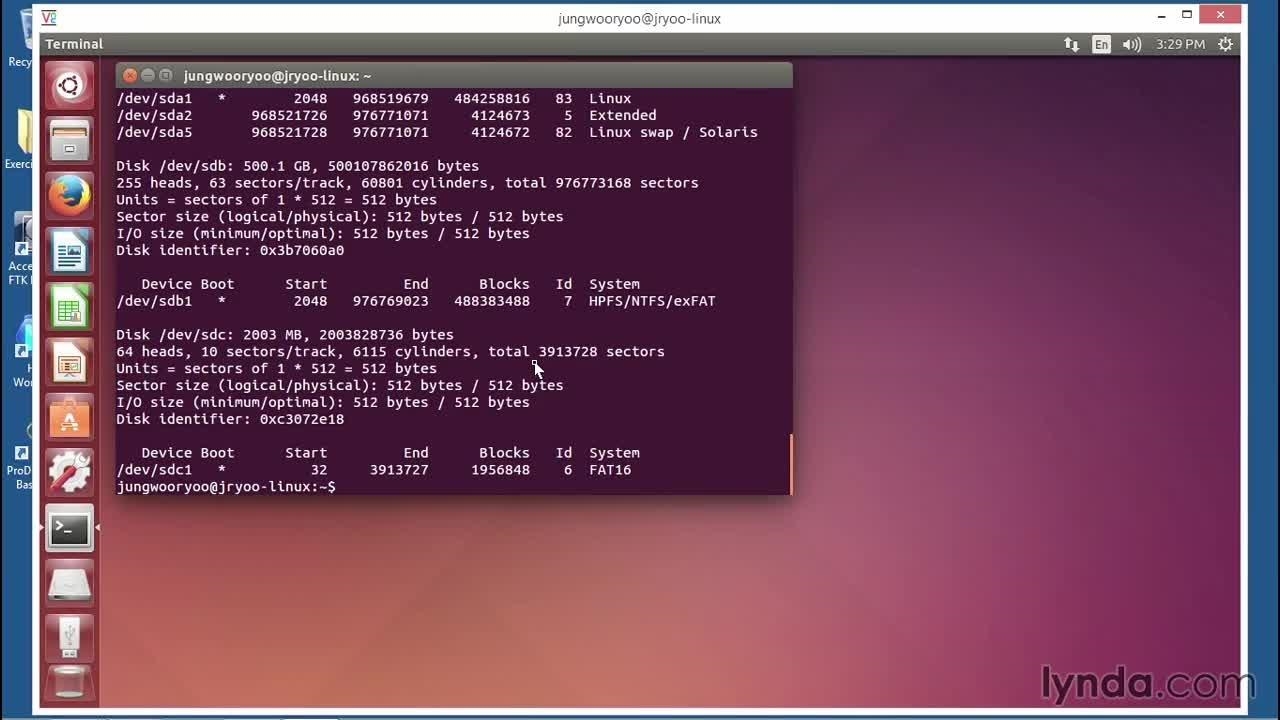Open the USB drive in launcher

(x=69, y=637)
